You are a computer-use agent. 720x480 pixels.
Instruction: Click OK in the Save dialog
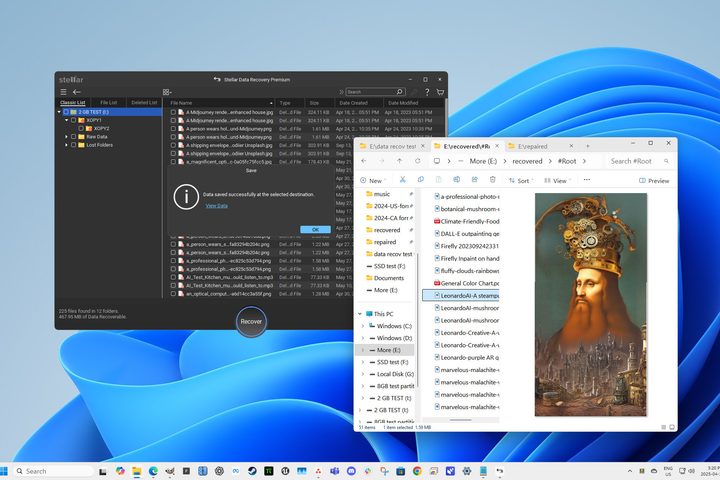315,229
